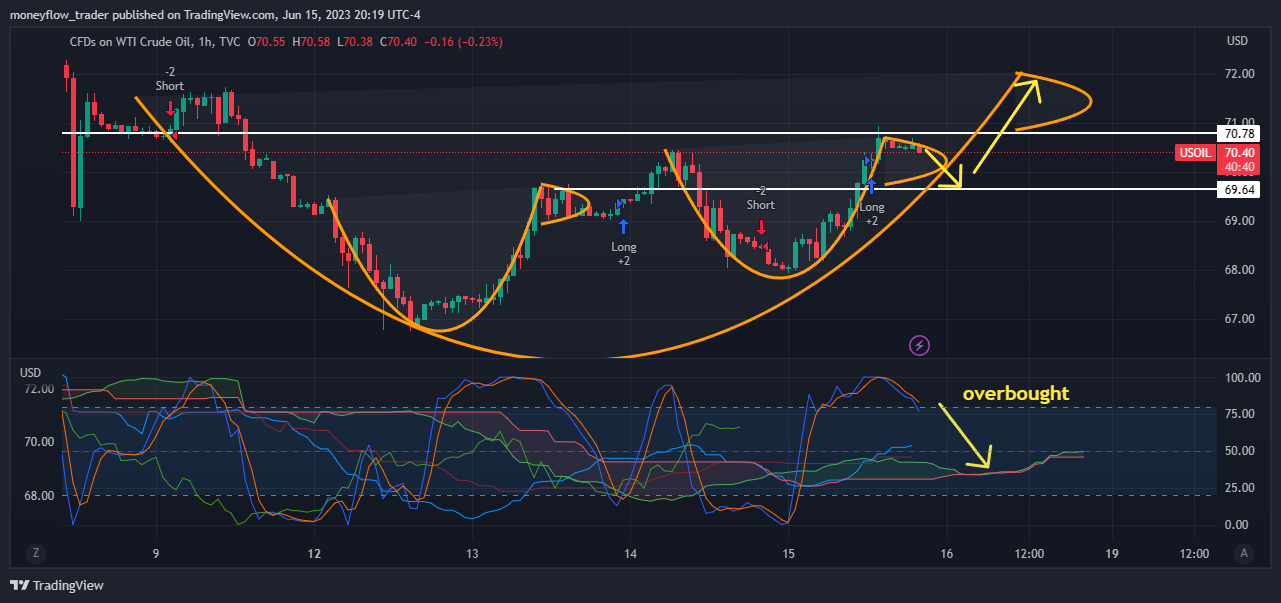Click the 'Short' label near June 9

pos(170,86)
